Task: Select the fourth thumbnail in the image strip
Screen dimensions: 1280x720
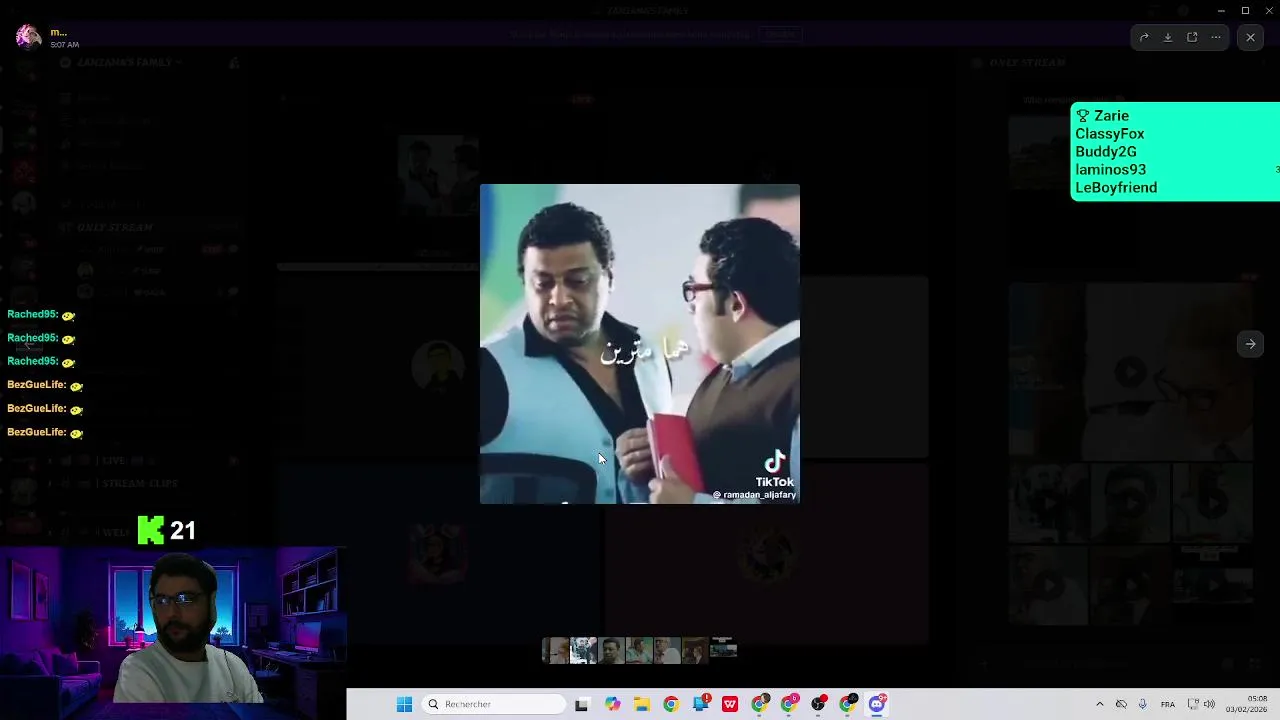Action: (639, 651)
